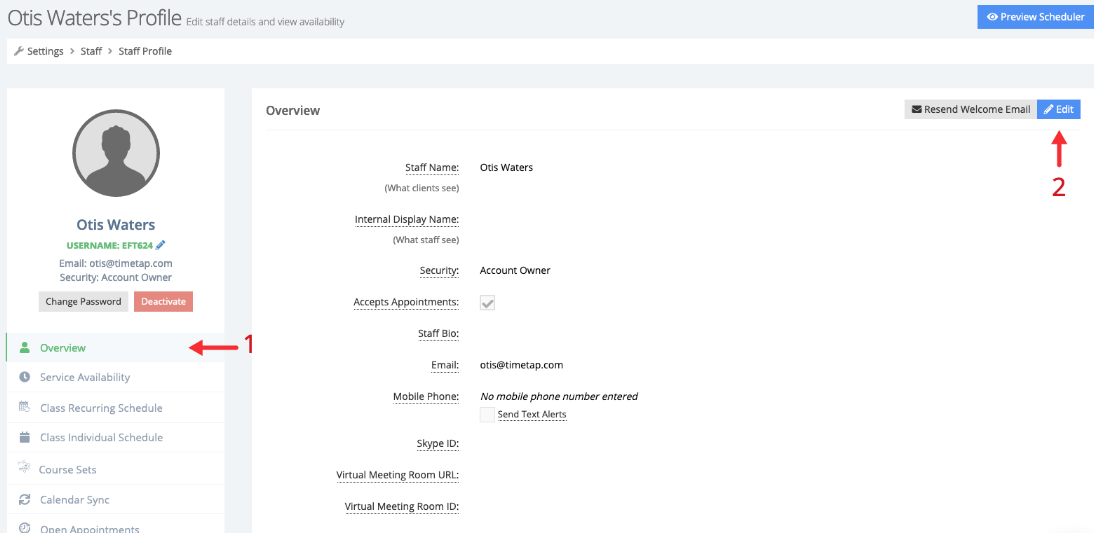Image resolution: width=1094 pixels, height=533 pixels.
Task: Click the Course Sets icon in sidebar
Action: 24,469
